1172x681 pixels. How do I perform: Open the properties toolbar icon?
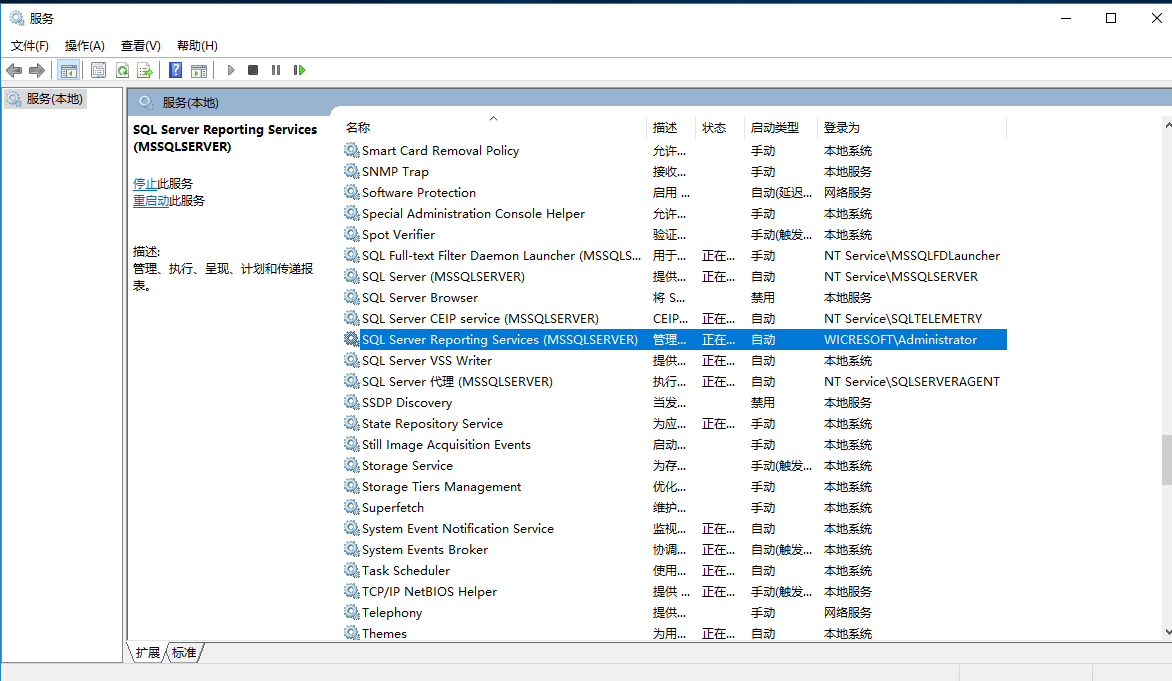[x=98, y=70]
